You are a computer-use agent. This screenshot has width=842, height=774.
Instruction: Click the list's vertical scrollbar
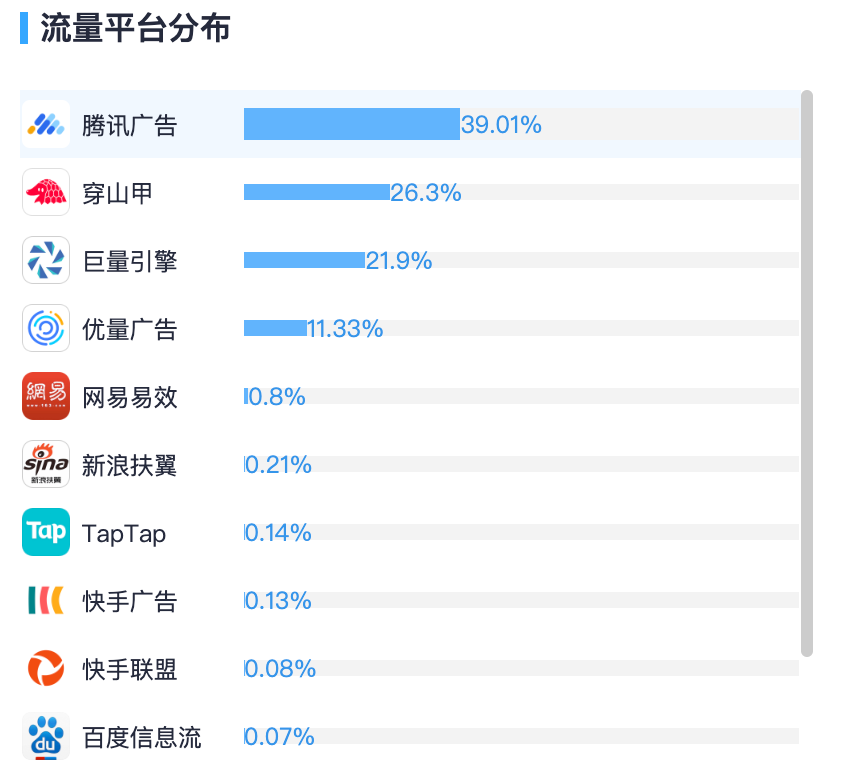[x=807, y=373]
